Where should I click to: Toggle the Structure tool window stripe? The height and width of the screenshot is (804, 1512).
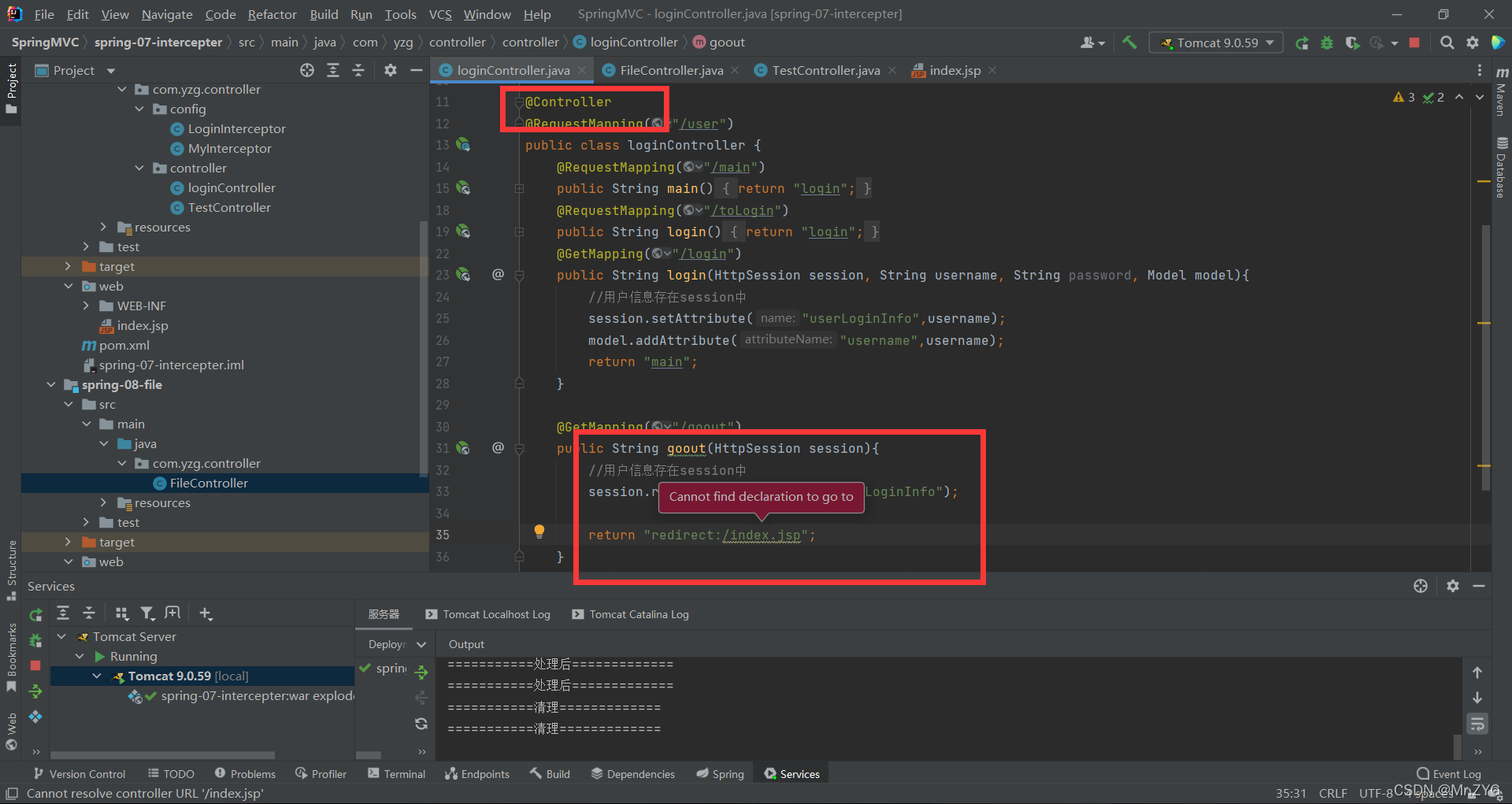[11, 570]
